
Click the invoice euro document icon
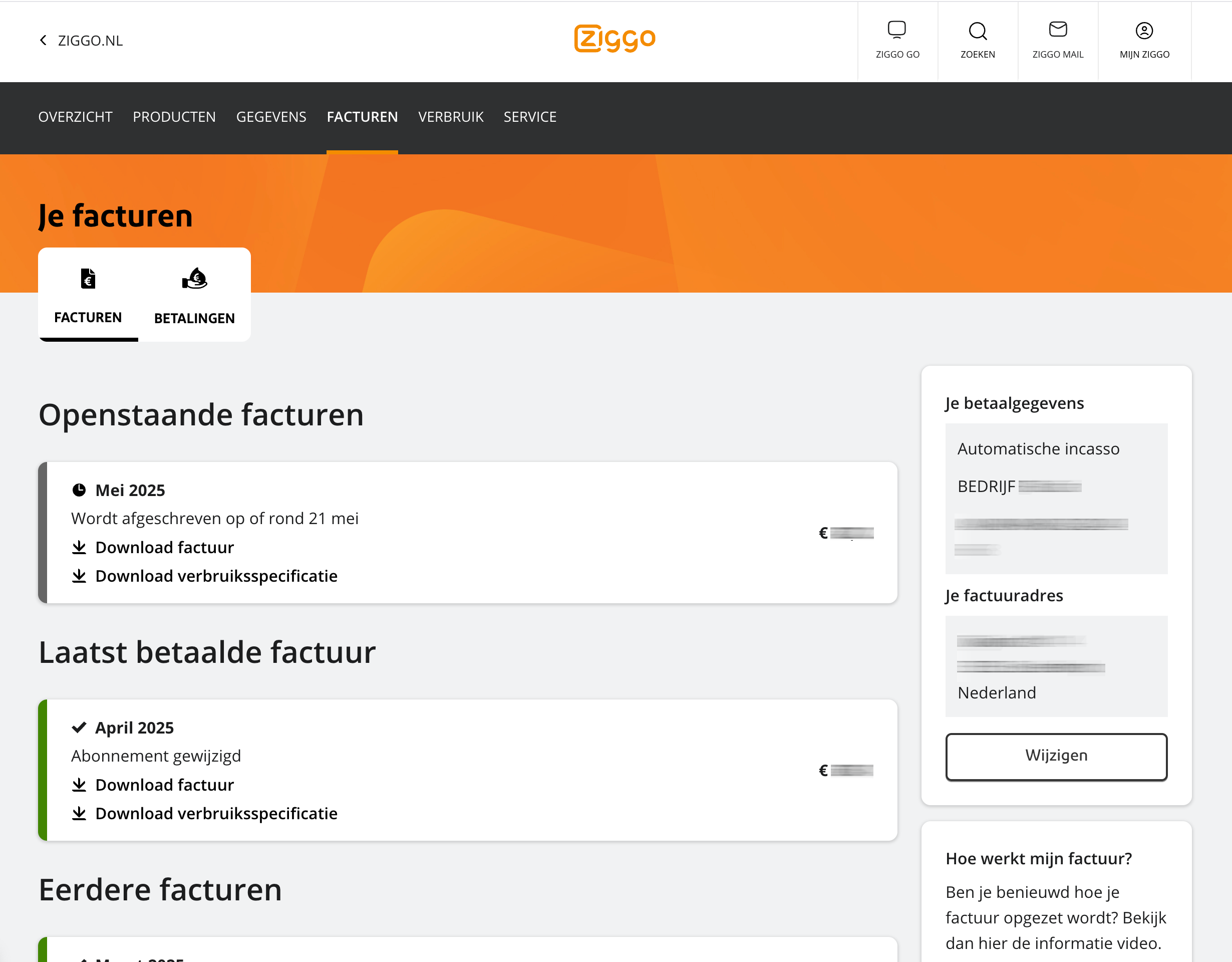point(88,279)
